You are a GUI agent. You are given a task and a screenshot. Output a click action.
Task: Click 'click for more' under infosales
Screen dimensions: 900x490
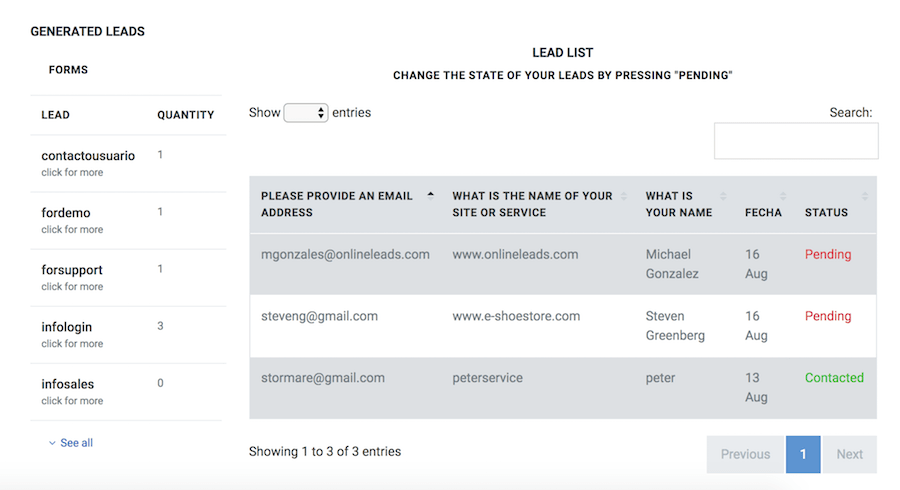pos(72,400)
